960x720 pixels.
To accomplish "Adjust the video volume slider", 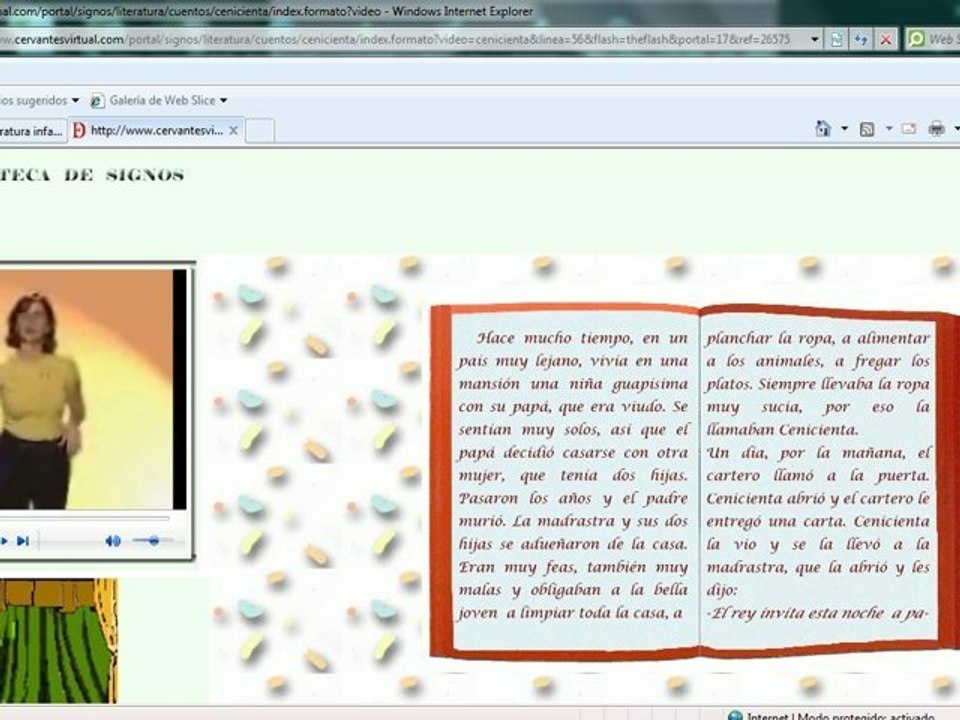I will [154, 541].
